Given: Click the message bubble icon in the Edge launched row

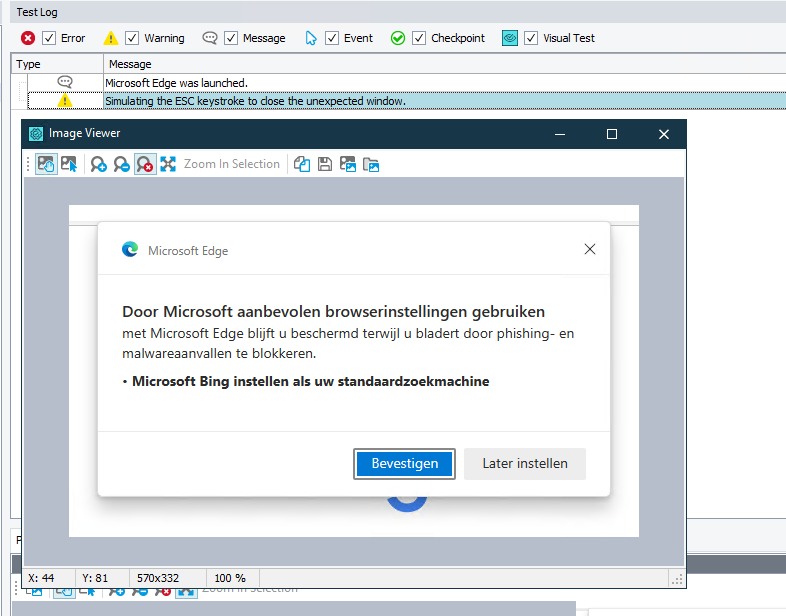Looking at the screenshot, I should [65, 82].
